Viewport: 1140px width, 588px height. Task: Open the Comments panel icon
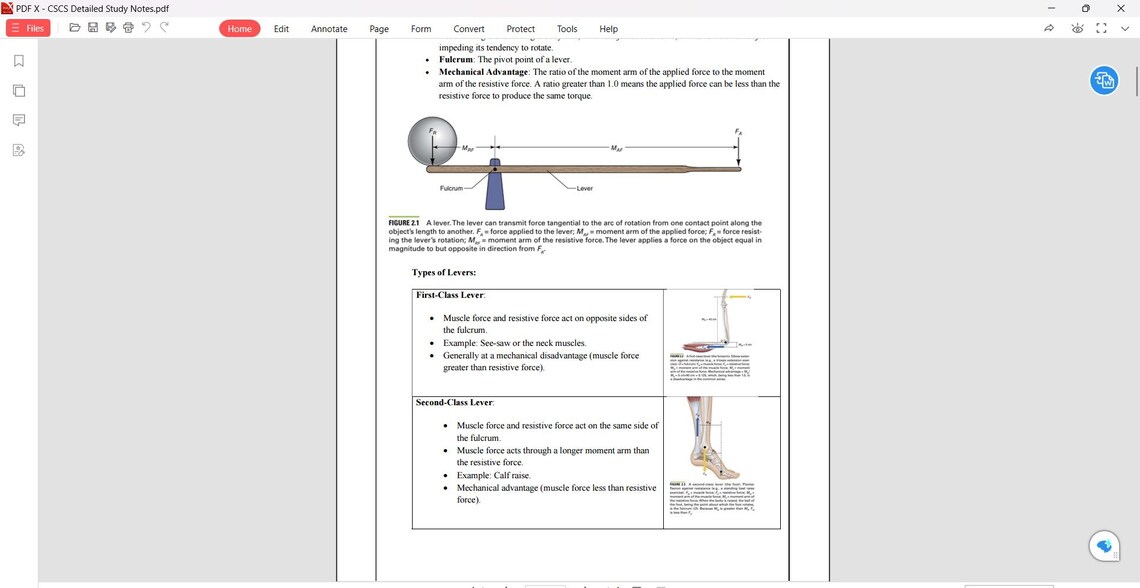tap(18, 119)
